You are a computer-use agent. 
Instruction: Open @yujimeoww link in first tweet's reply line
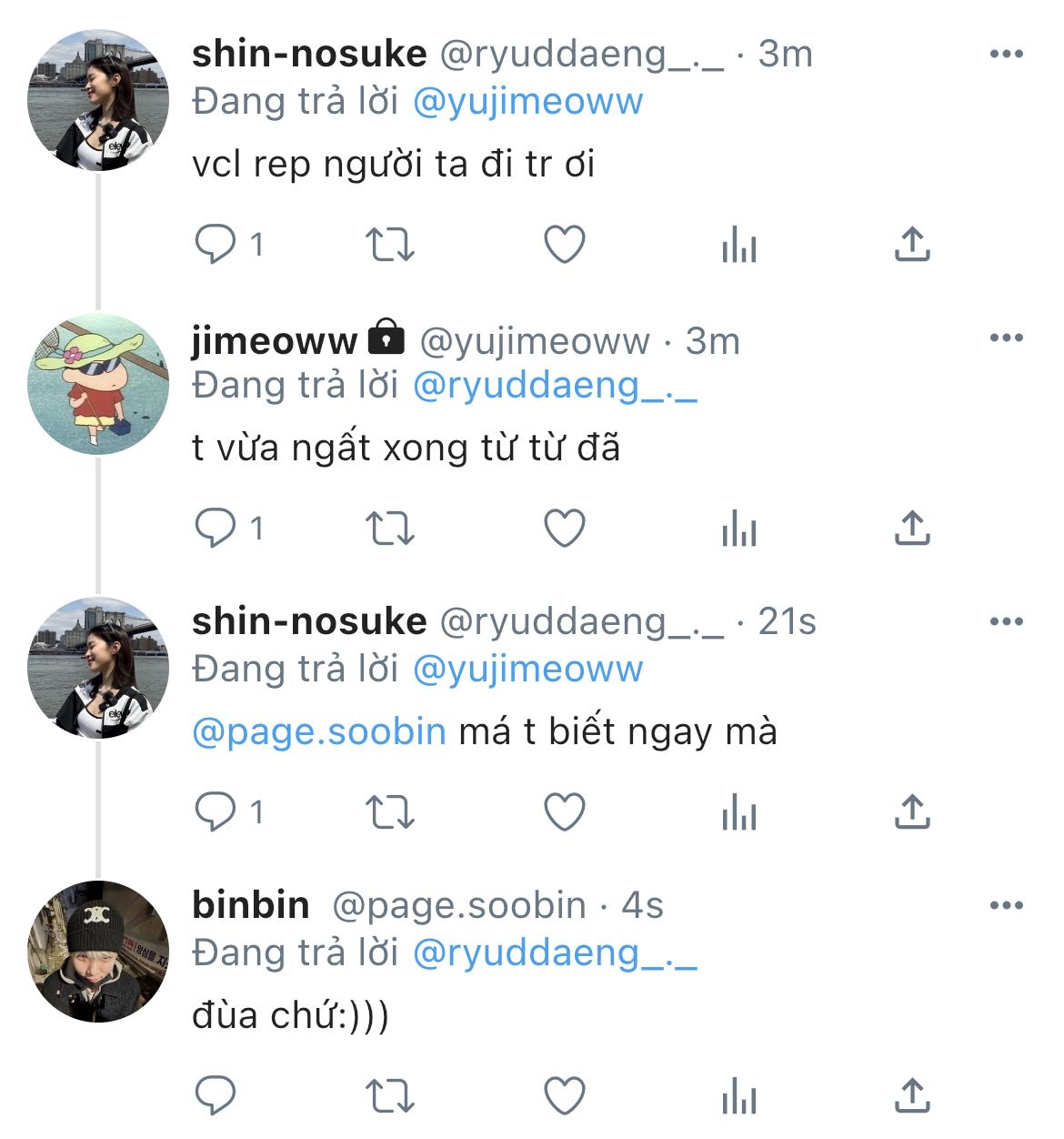pyautogui.click(x=527, y=102)
